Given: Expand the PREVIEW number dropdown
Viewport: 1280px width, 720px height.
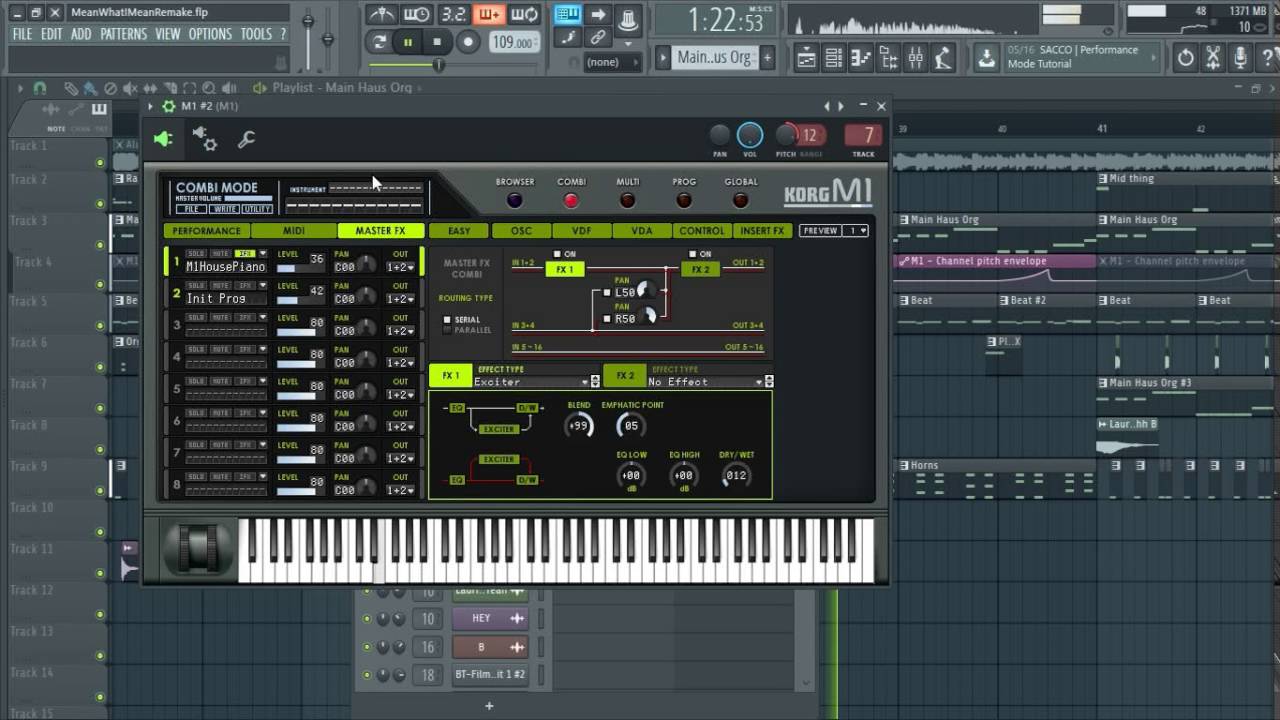Looking at the screenshot, I should [857, 231].
